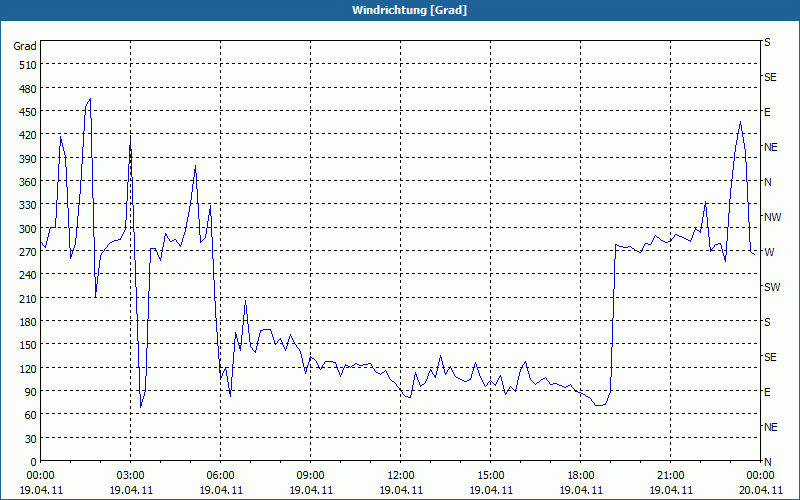The width and height of the screenshot is (800, 500).
Task: Click the SE compass label near 495 degrees
Action: coord(770,77)
